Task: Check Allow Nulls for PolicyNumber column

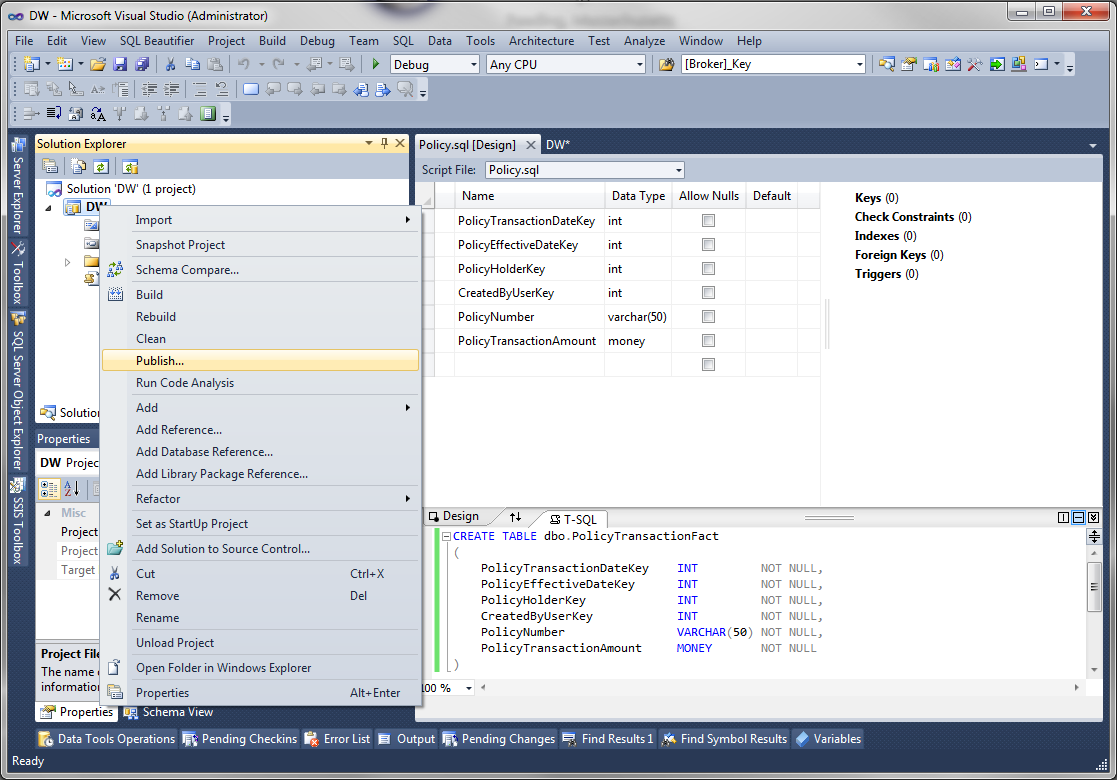Action: tap(708, 316)
